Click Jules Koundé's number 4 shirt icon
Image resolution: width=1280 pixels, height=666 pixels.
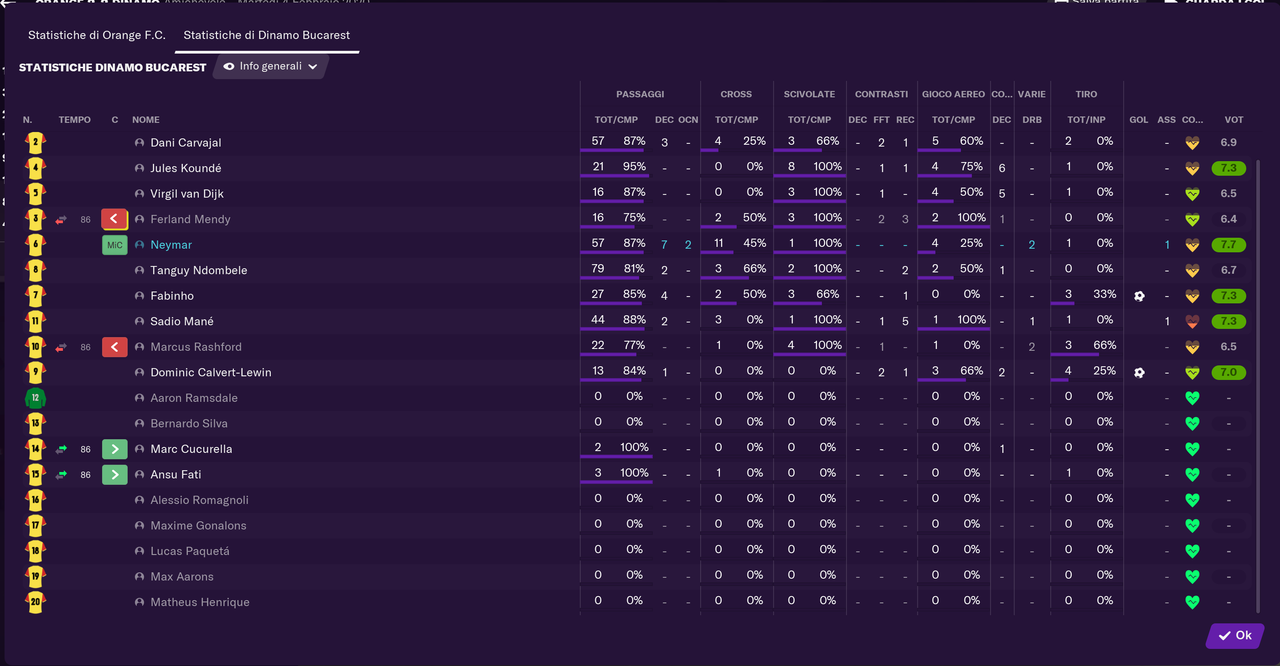(x=35, y=168)
